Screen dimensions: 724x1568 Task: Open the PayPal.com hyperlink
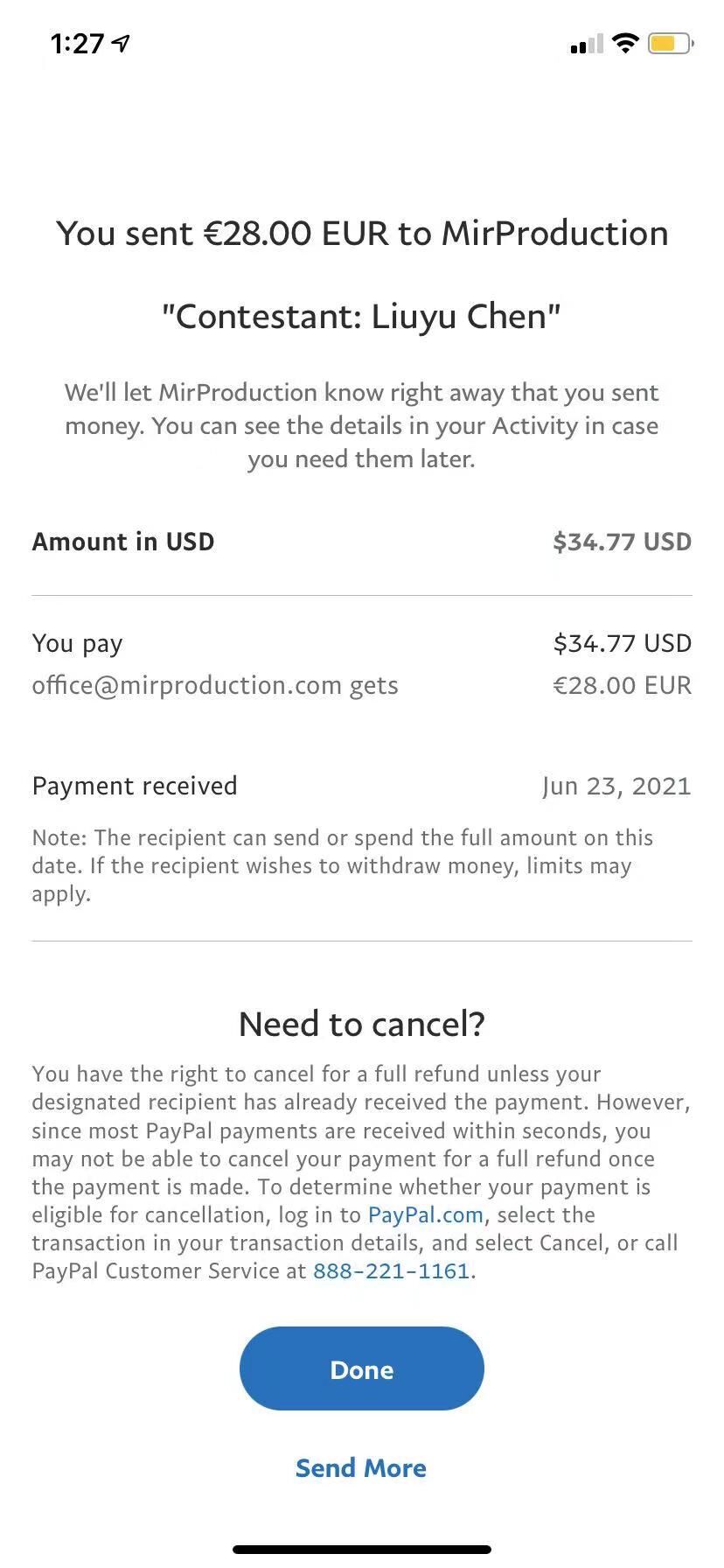(x=425, y=1215)
